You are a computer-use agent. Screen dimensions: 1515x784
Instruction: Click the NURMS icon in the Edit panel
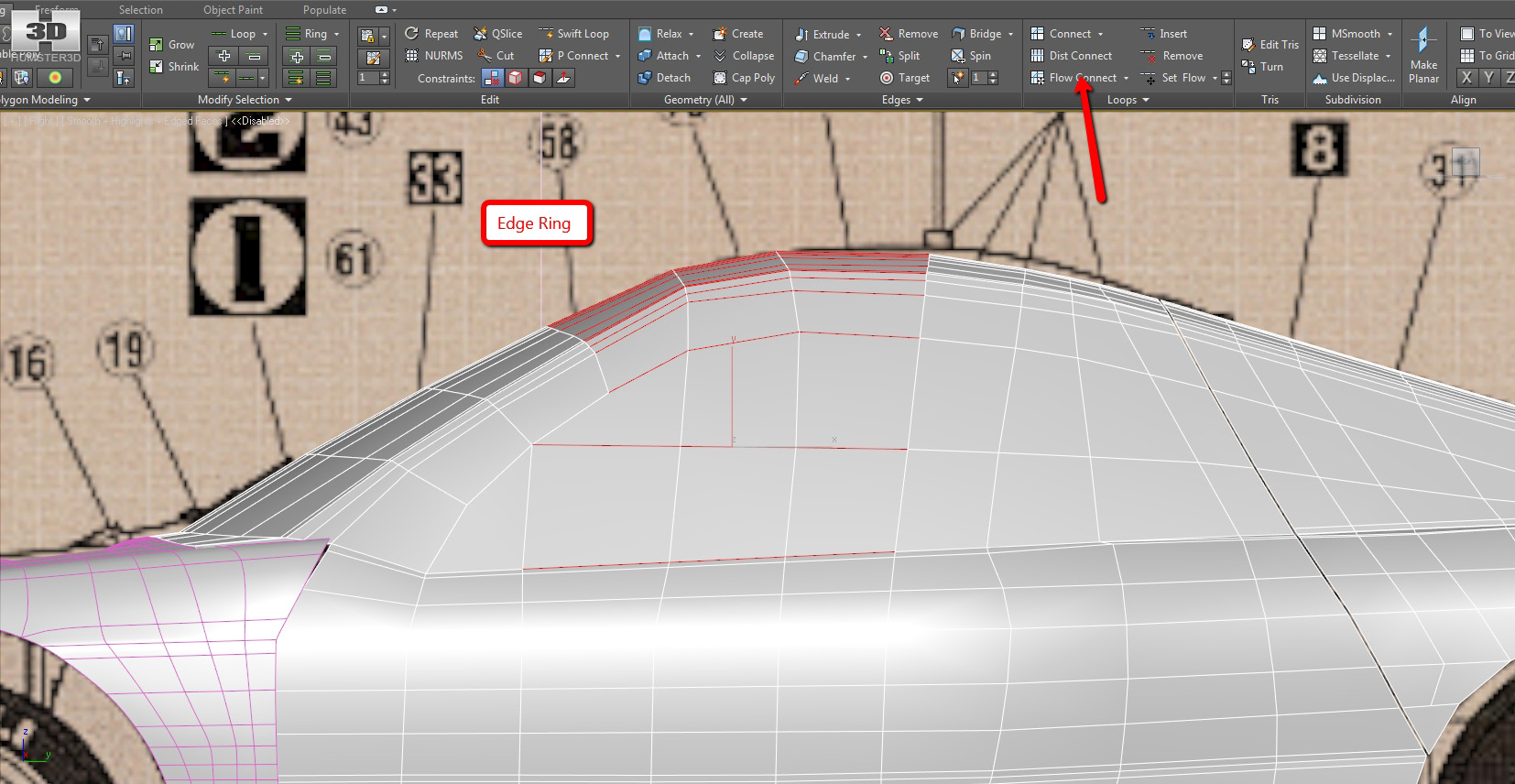coord(412,56)
